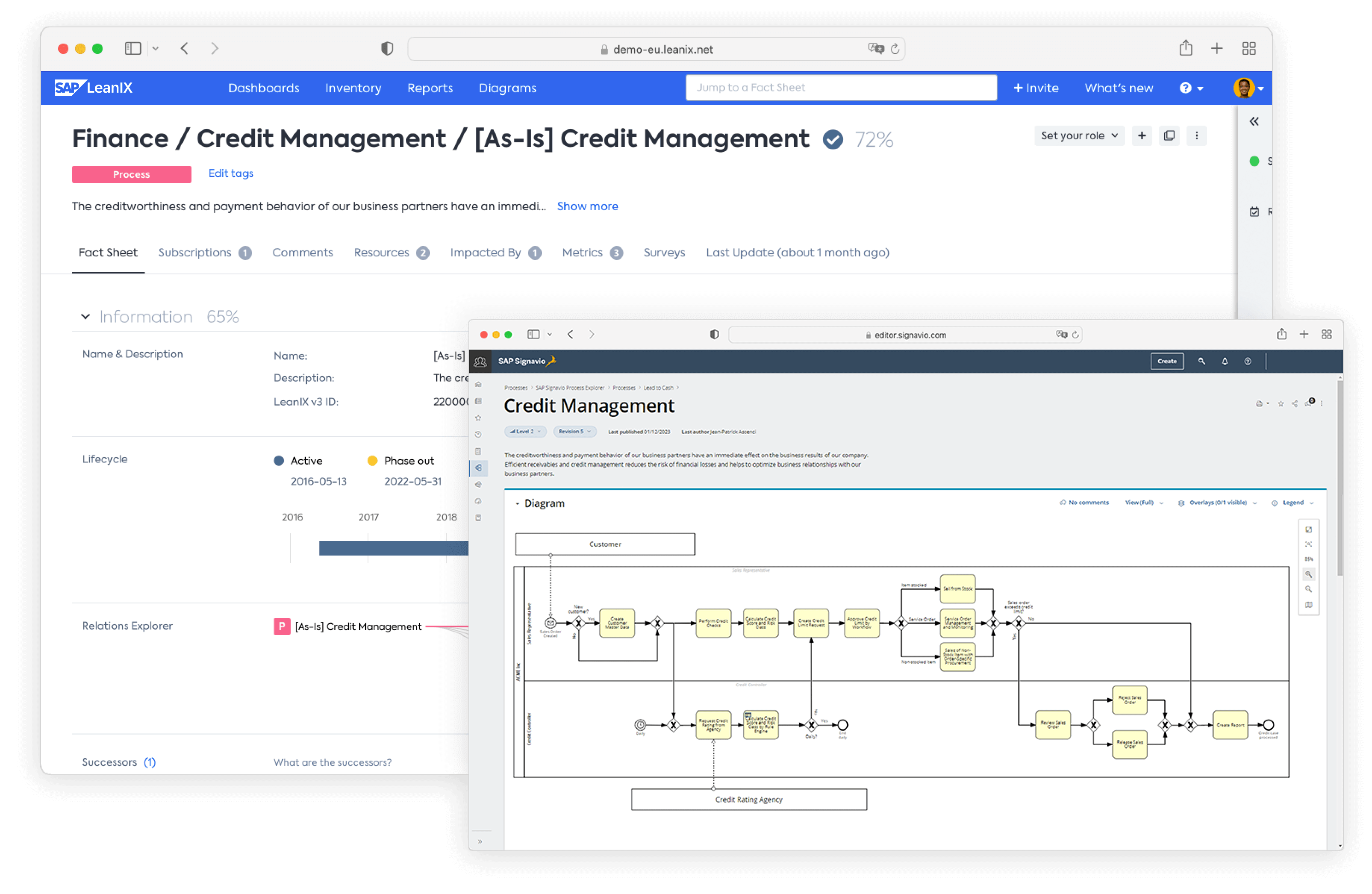Open Signavio notifications bell

1225,362
